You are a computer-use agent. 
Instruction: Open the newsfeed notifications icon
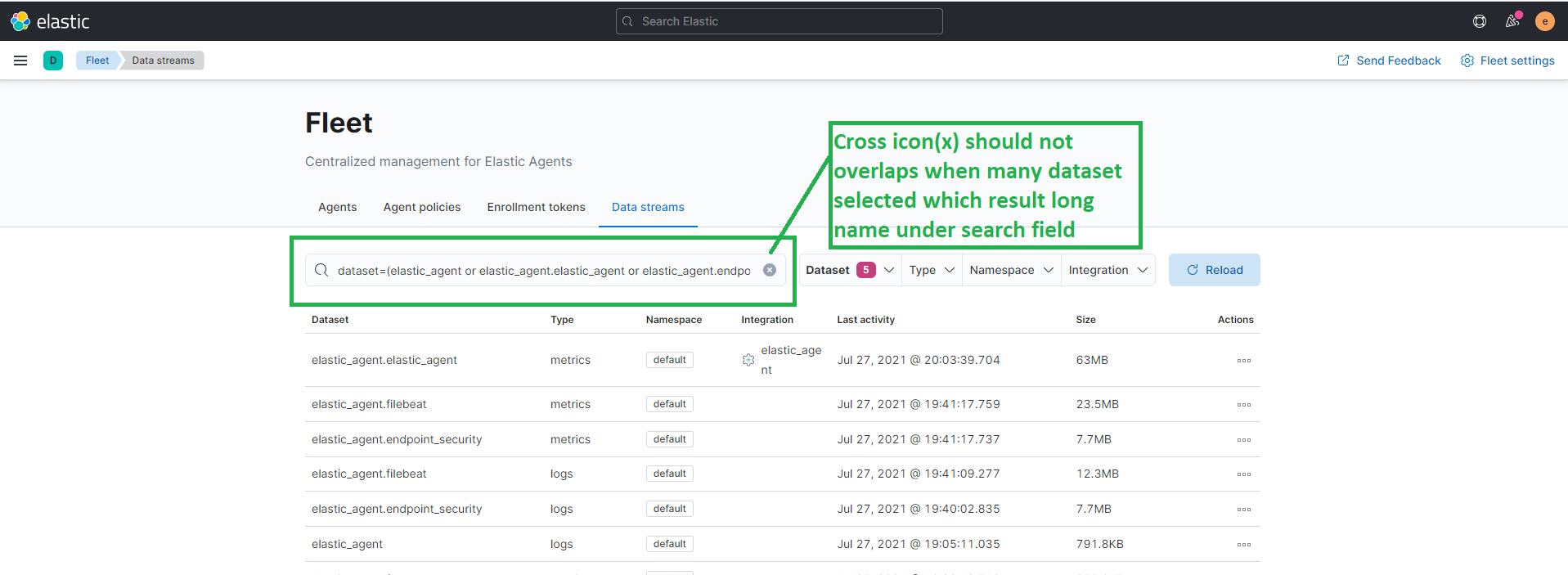click(1512, 21)
